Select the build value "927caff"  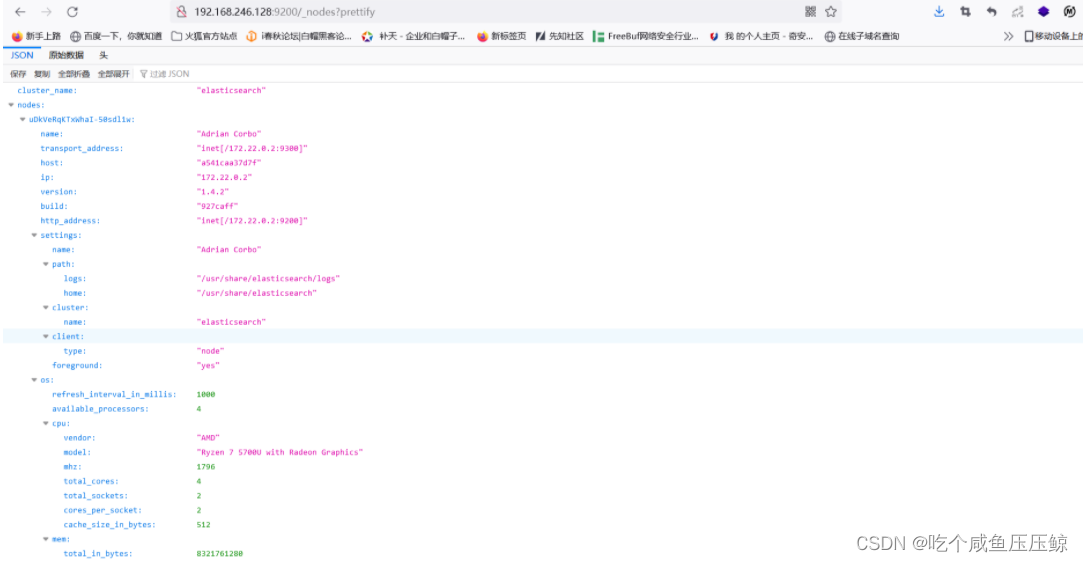pyautogui.click(x=217, y=206)
